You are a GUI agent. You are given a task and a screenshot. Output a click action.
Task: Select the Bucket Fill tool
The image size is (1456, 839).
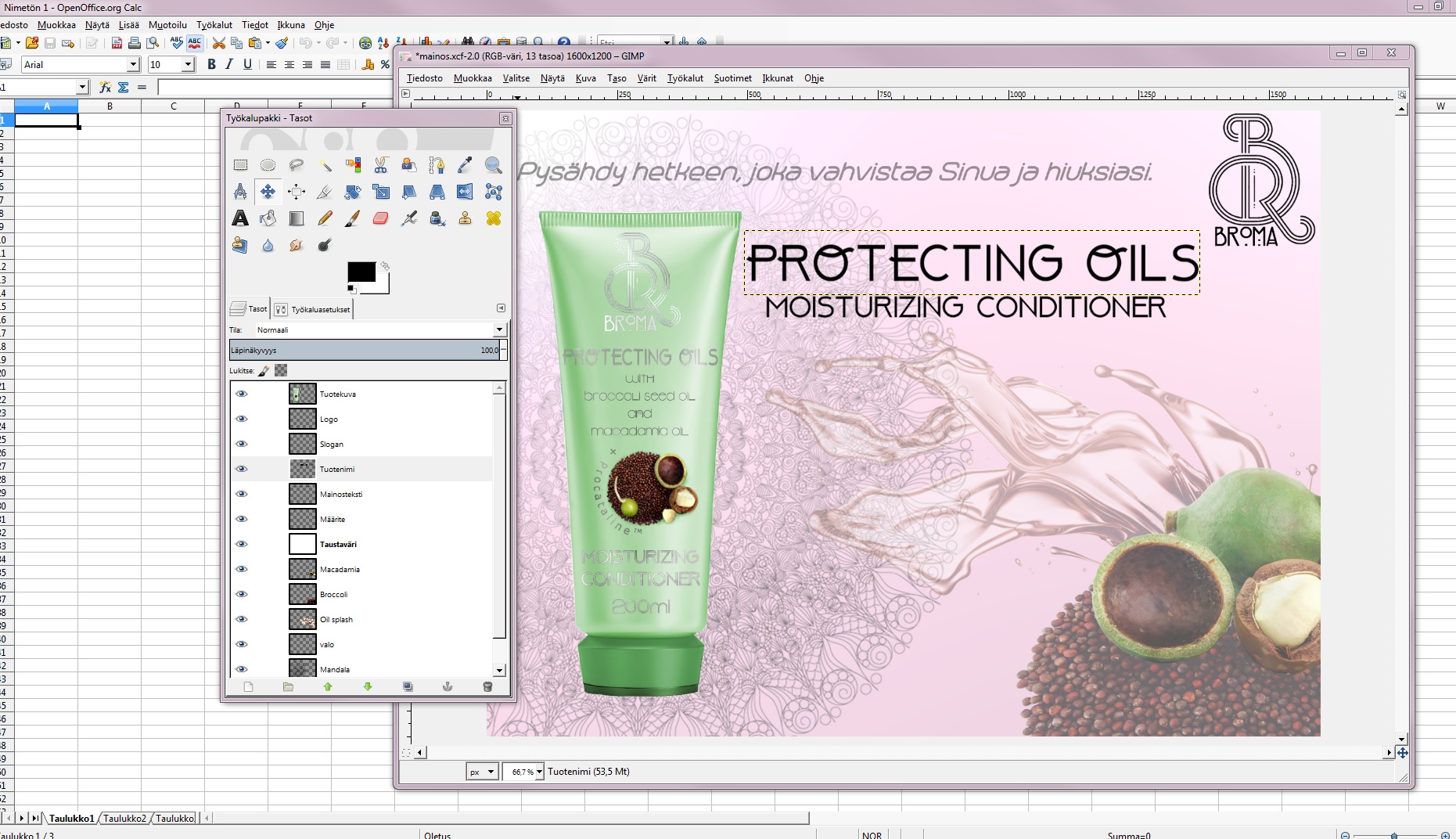(x=268, y=218)
